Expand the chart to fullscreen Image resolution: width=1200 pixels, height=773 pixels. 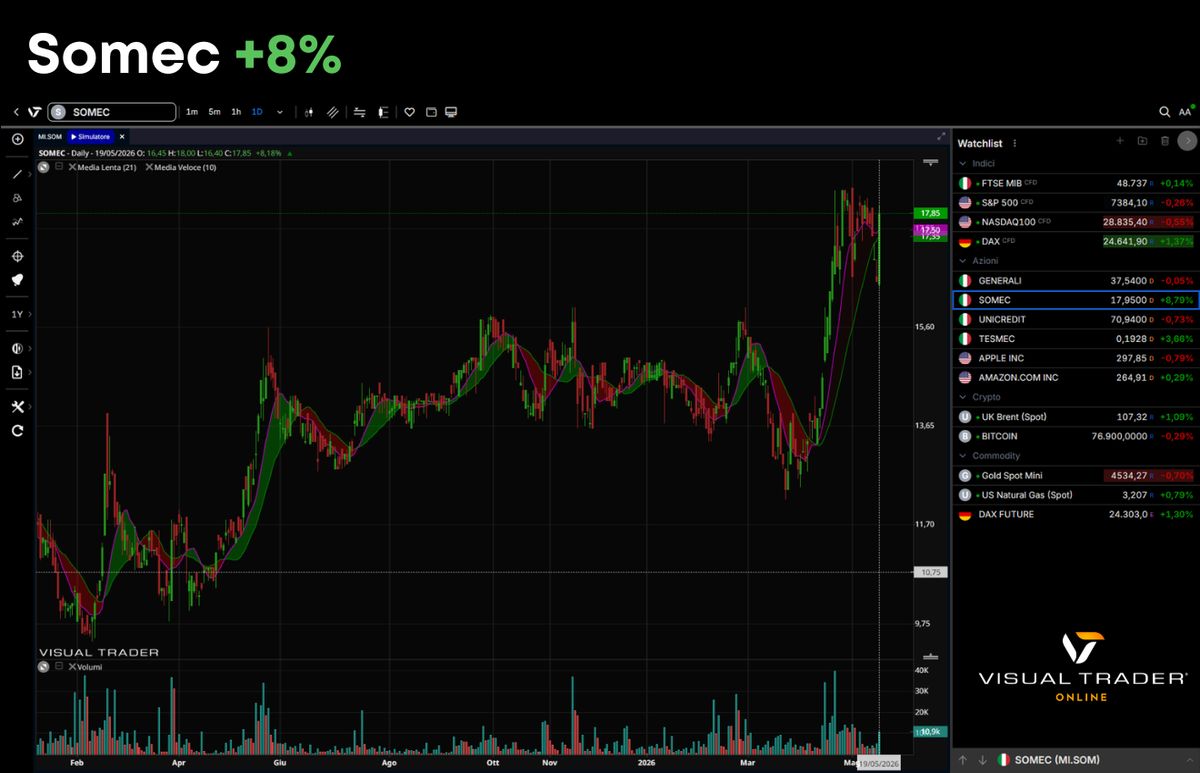(x=941, y=136)
